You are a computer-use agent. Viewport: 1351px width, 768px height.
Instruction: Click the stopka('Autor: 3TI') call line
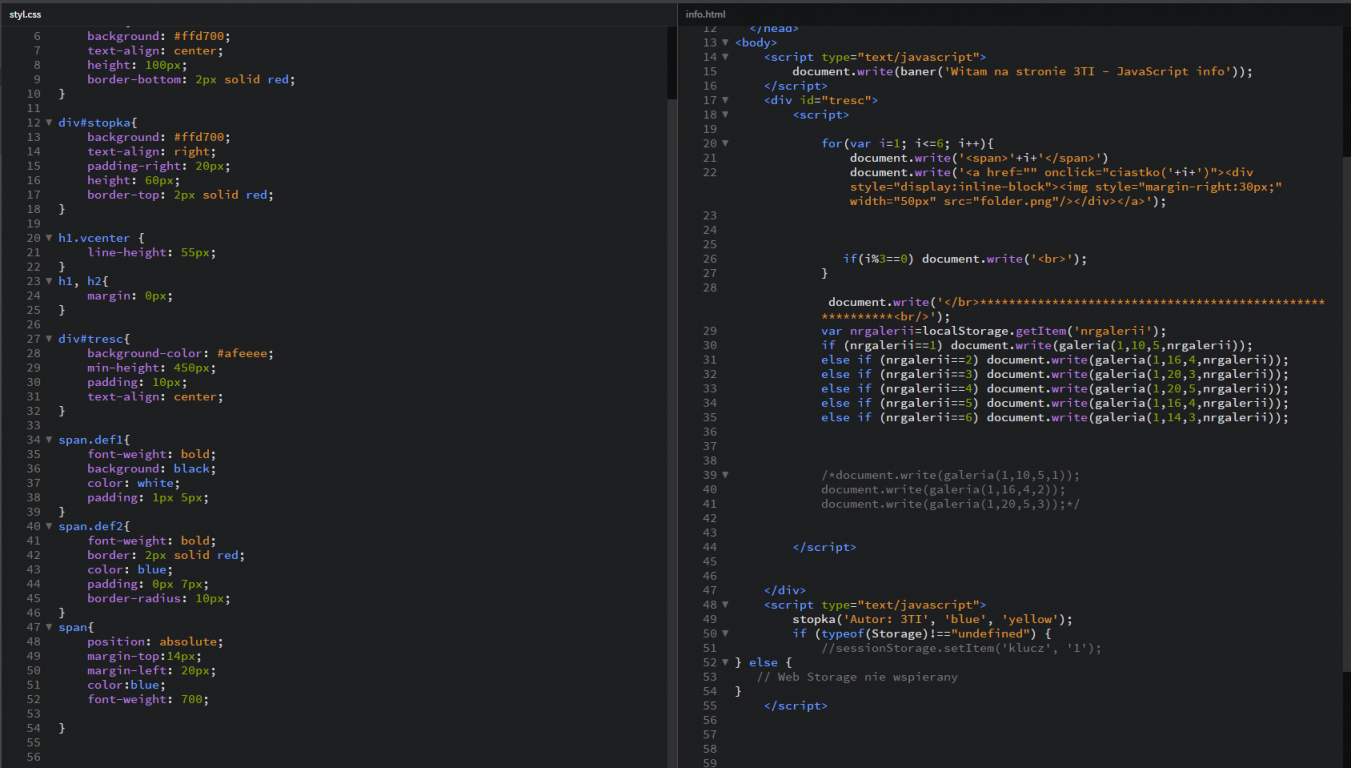tap(932, 620)
